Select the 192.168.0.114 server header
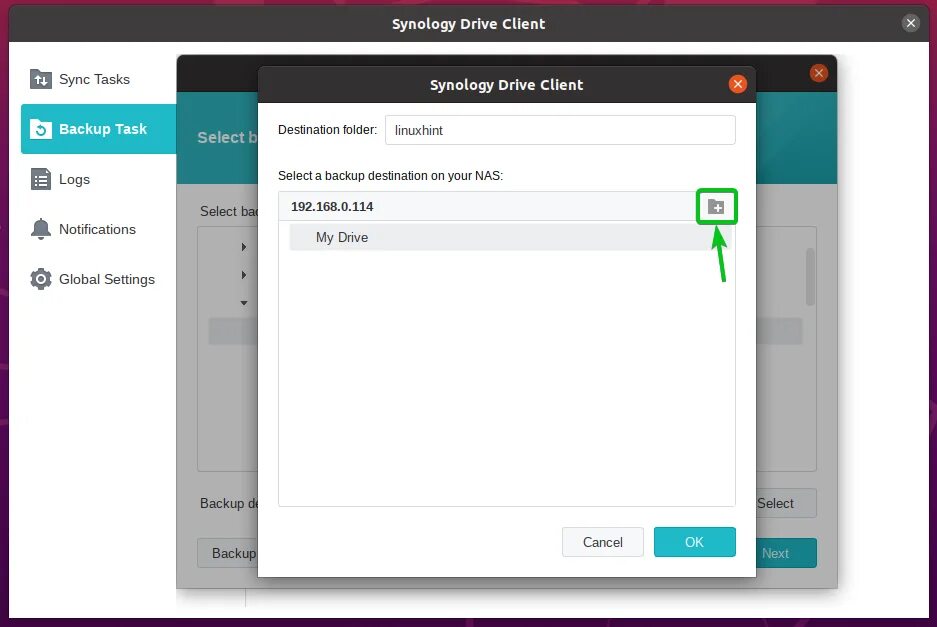 [x=487, y=207]
